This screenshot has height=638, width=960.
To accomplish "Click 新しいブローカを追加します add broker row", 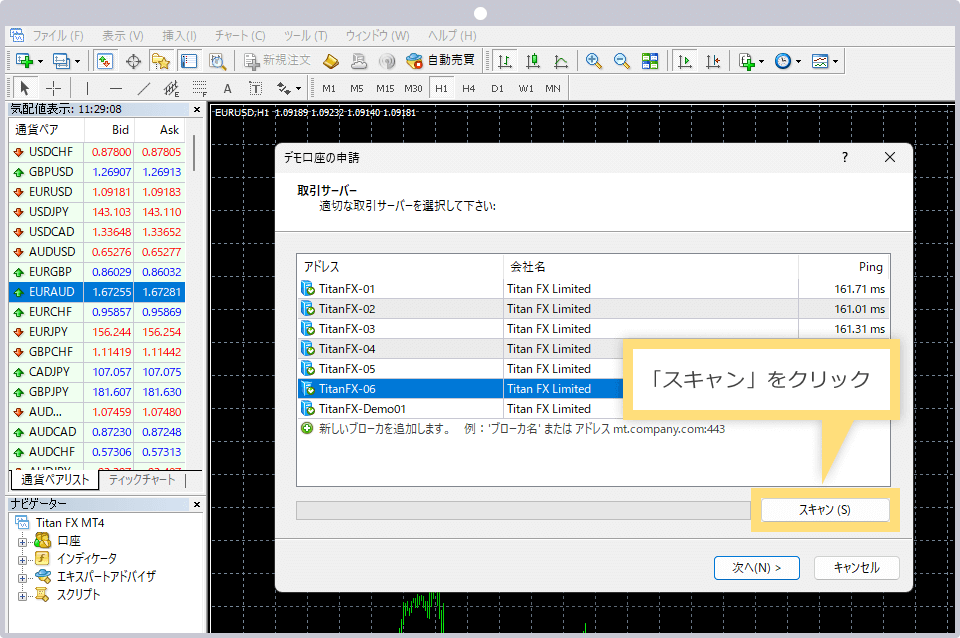I will (512, 429).
